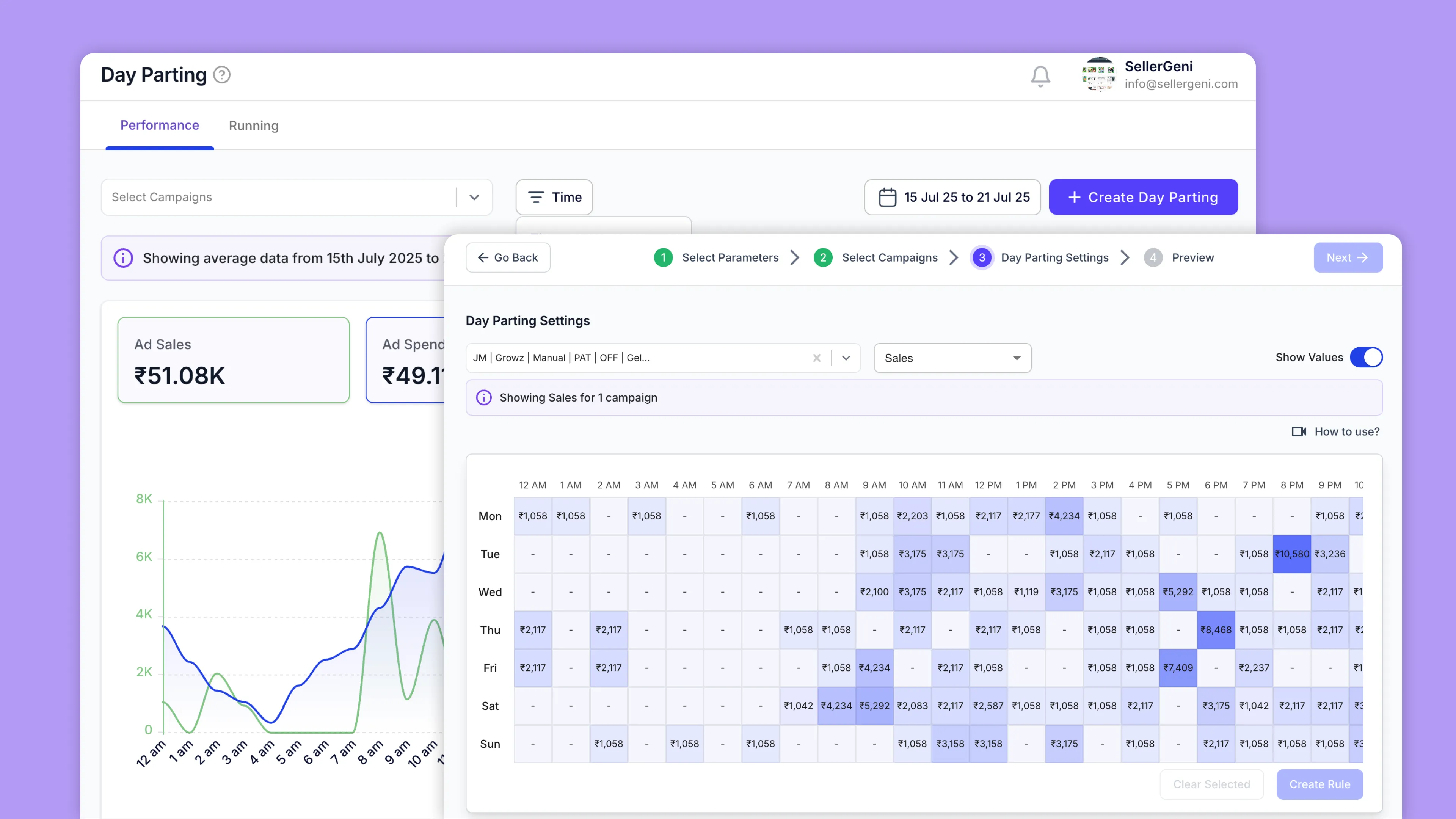The image size is (1456, 819).
Task: Select Wednesday 5 PM cell ₹5,292
Action: [1178, 592]
